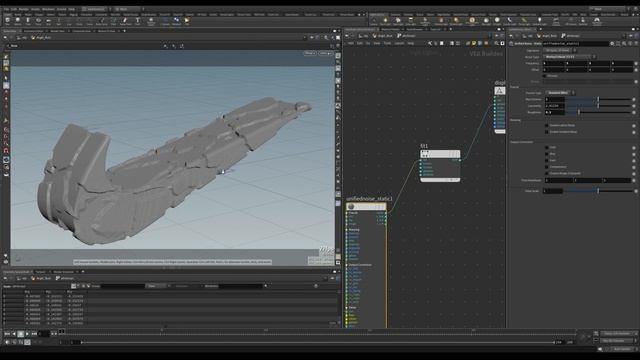Open the network editor Tools menu

pos(387,43)
